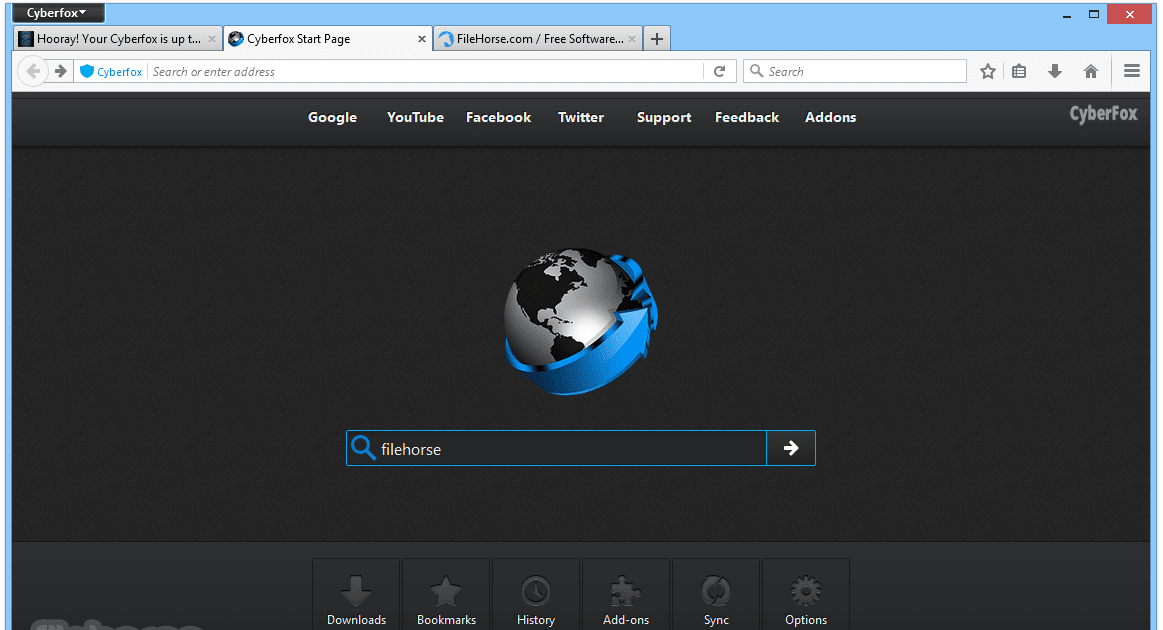This screenshot has height=630, width=1163.
Task: Click the Cyberfox globe logo
Action: 581,321
